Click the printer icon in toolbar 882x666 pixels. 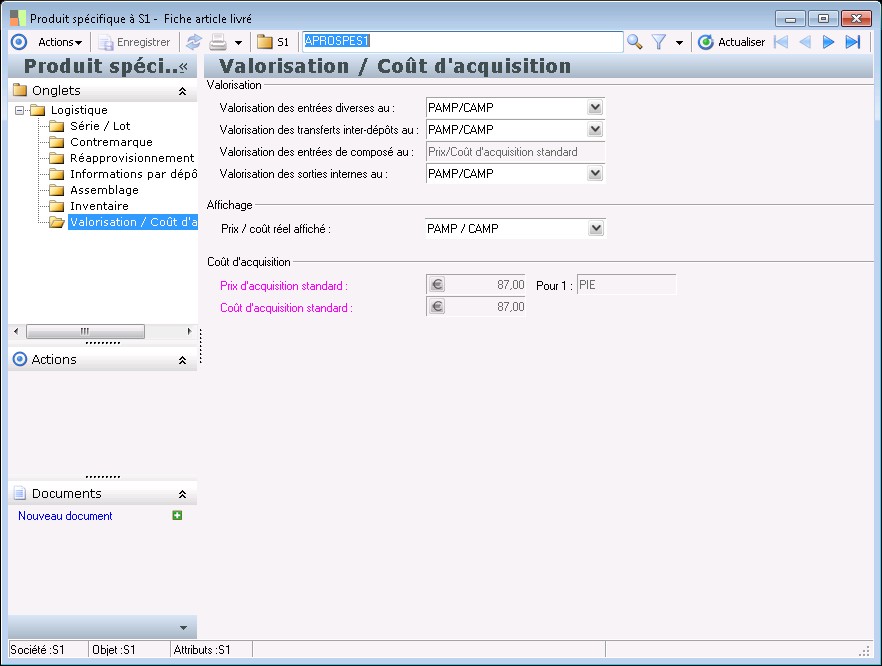click(x=217, y=42)
